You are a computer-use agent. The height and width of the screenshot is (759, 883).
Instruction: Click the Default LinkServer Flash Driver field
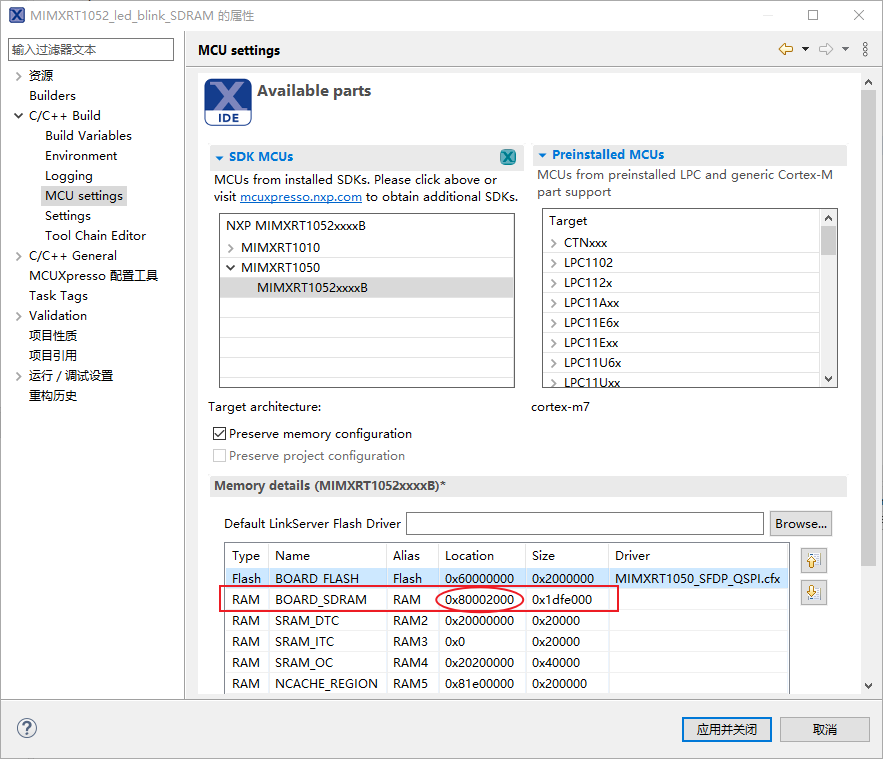(585, 524)
